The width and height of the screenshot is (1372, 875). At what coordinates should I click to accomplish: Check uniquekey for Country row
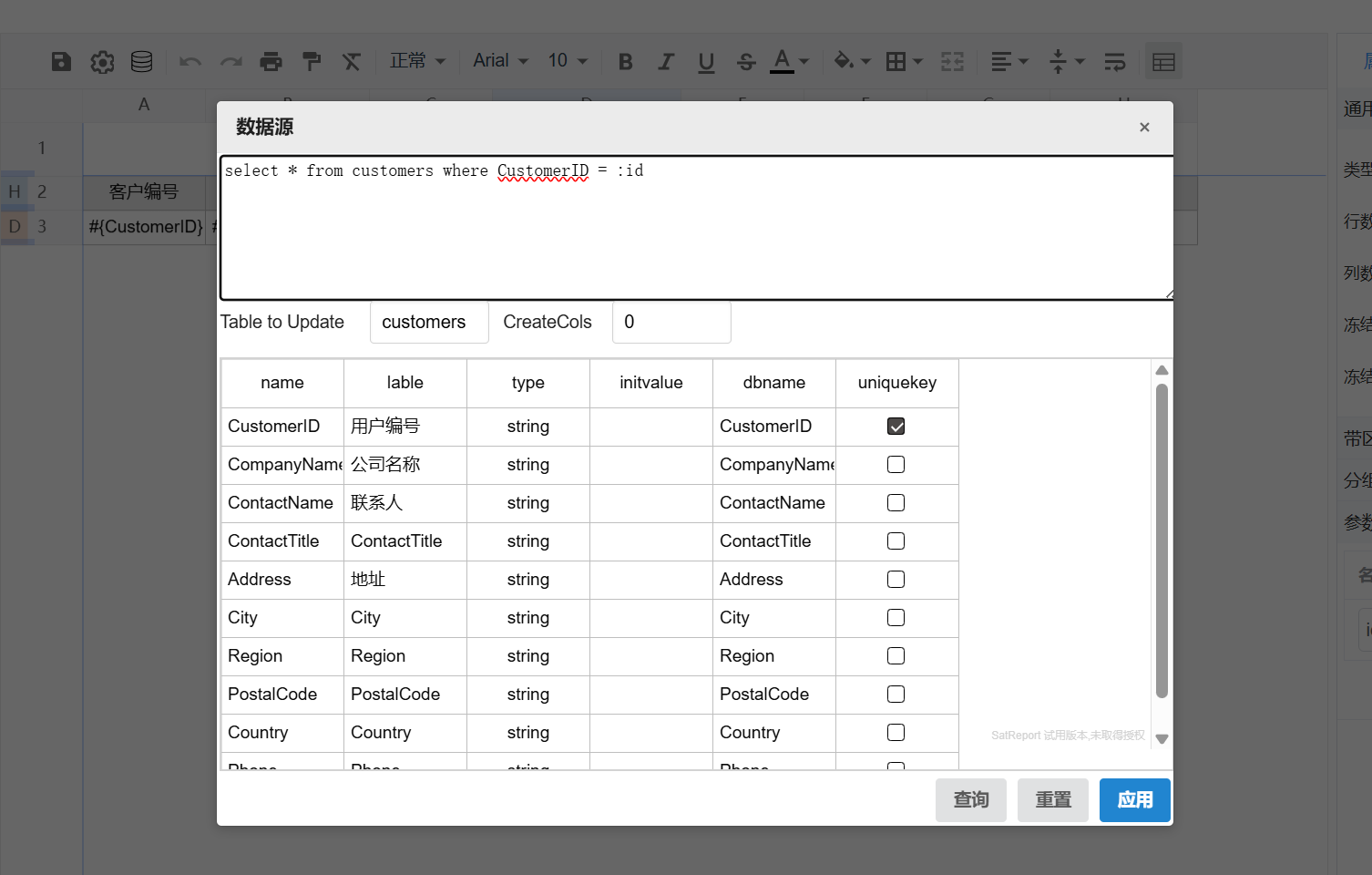point(896,733)
